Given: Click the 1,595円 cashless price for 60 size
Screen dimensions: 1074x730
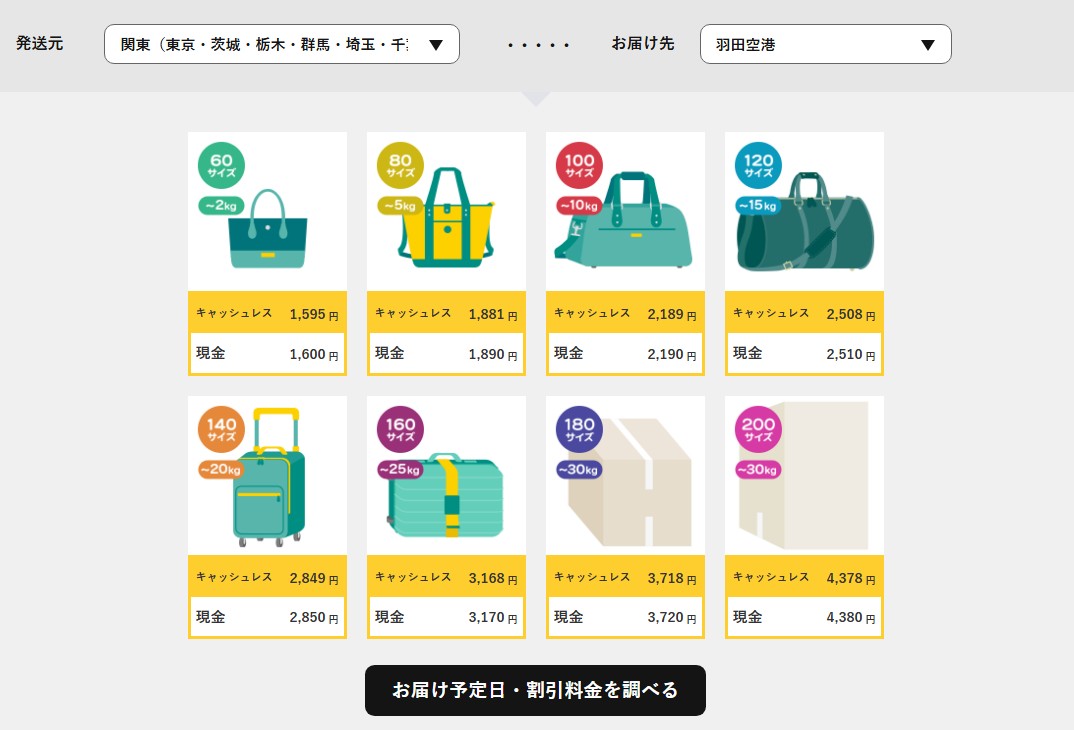Looking at the screenshot, I should tap(307, 314).
